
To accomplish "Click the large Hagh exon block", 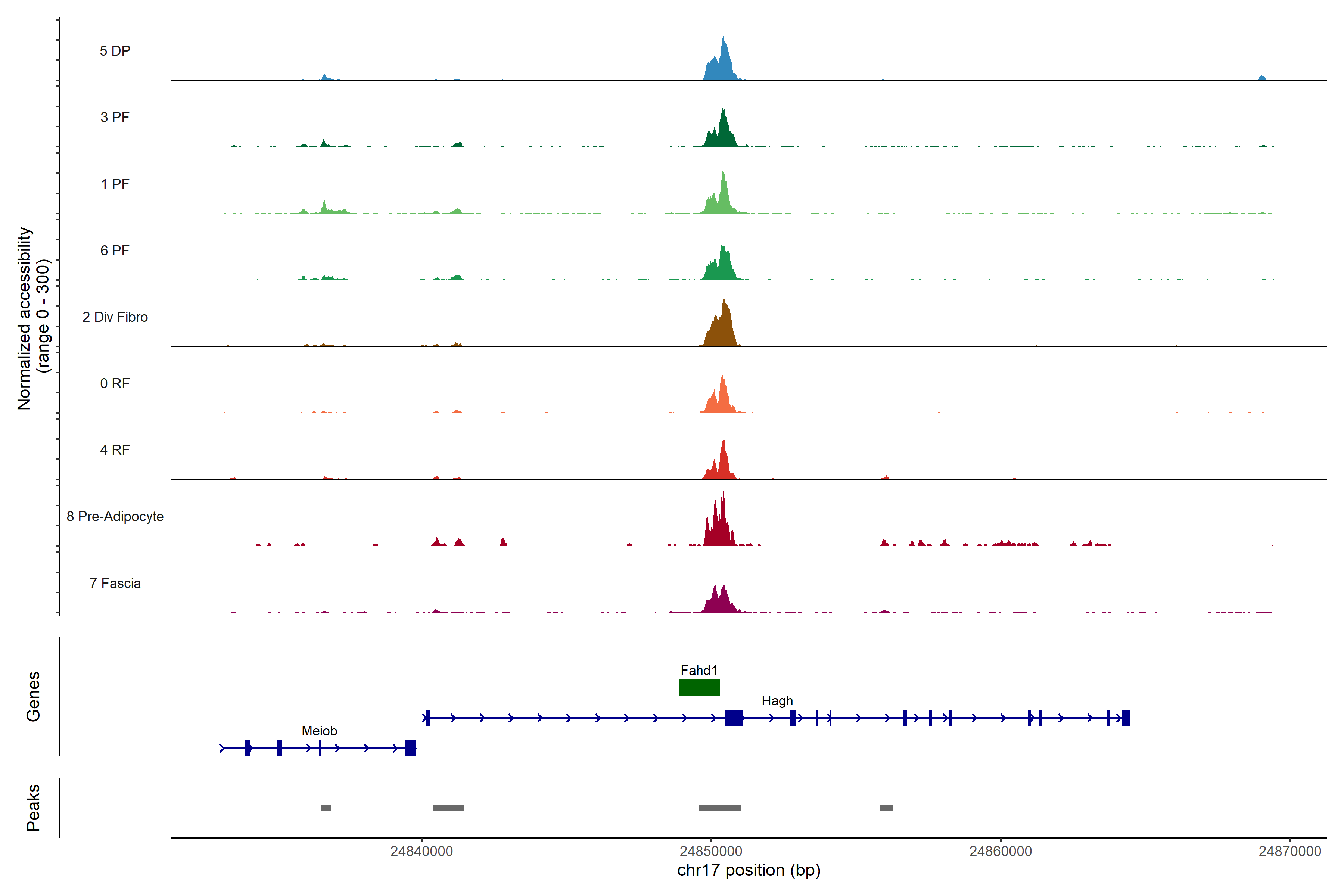I will [734, 718].
